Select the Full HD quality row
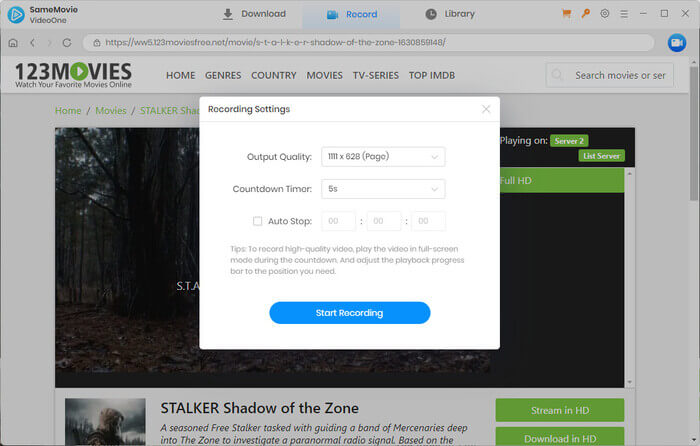This screenshot has width=700, height=446. tap(562, 181)
